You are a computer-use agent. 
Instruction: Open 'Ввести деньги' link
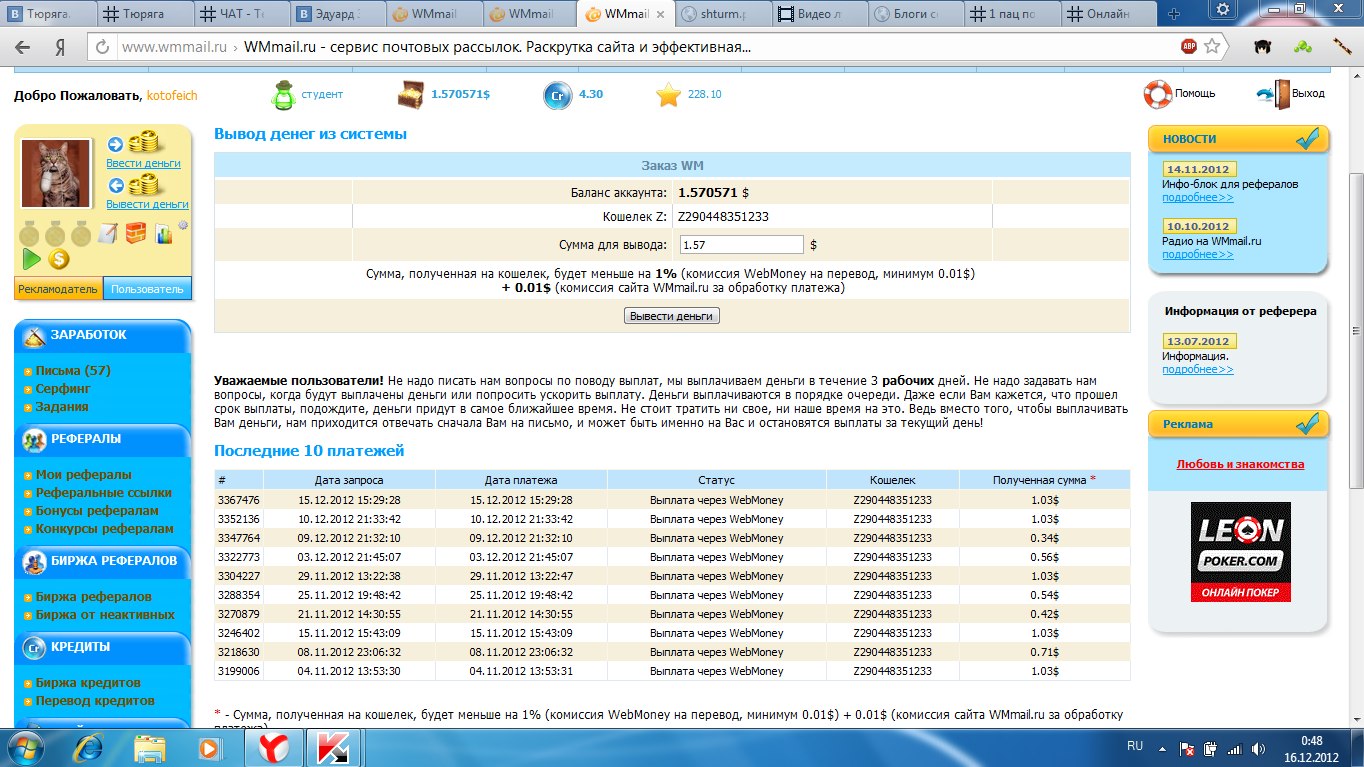pyautogui.click(x=143, y=163)
